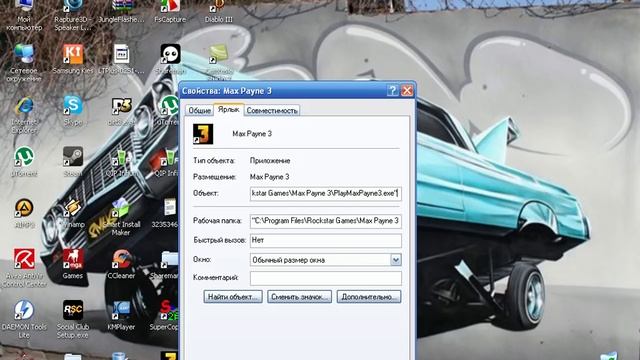The height and width of the screenshot is (360, 640).
Task: Open the Steam desktop shortcut
Action: [73, 162]
